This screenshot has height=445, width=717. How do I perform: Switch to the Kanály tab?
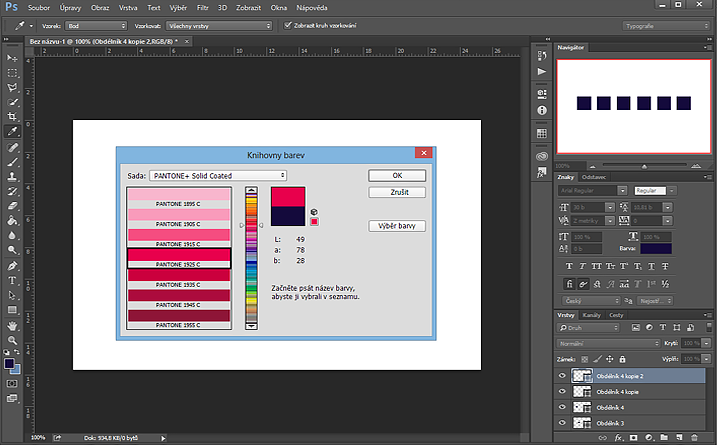pos(591,315)
